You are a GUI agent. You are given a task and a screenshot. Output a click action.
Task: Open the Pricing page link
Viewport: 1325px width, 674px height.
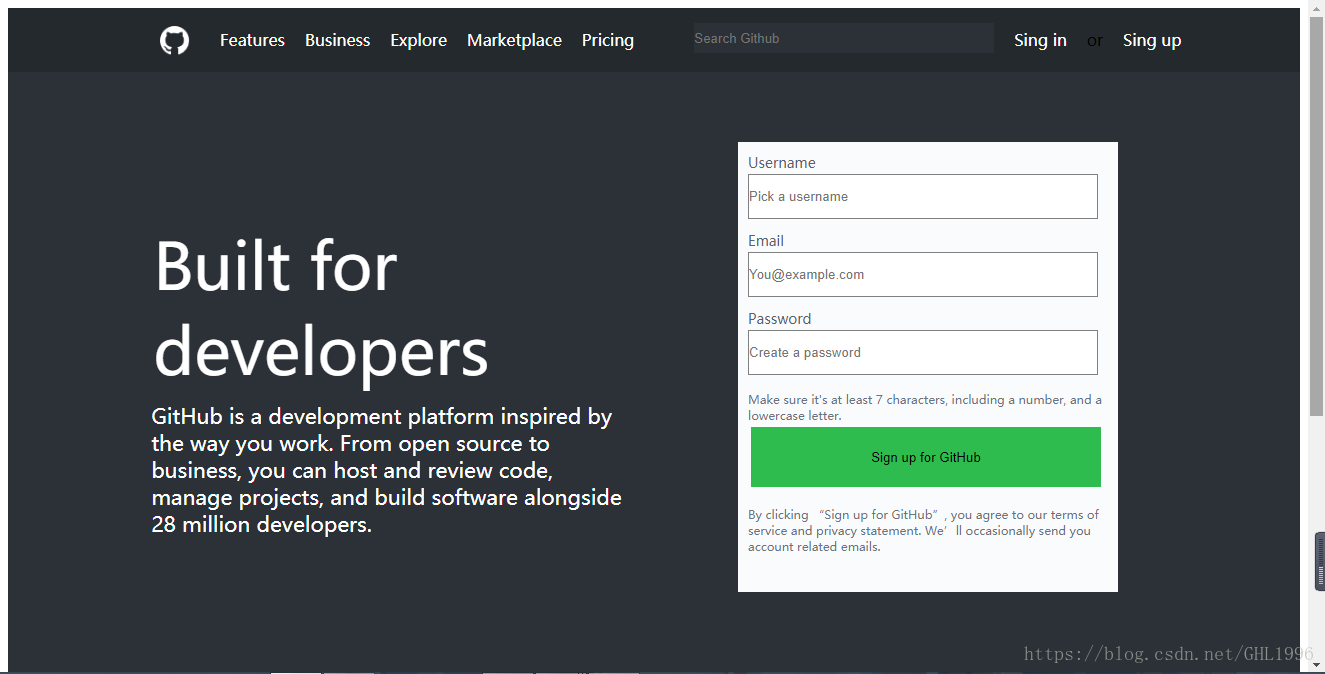(608, 40)
